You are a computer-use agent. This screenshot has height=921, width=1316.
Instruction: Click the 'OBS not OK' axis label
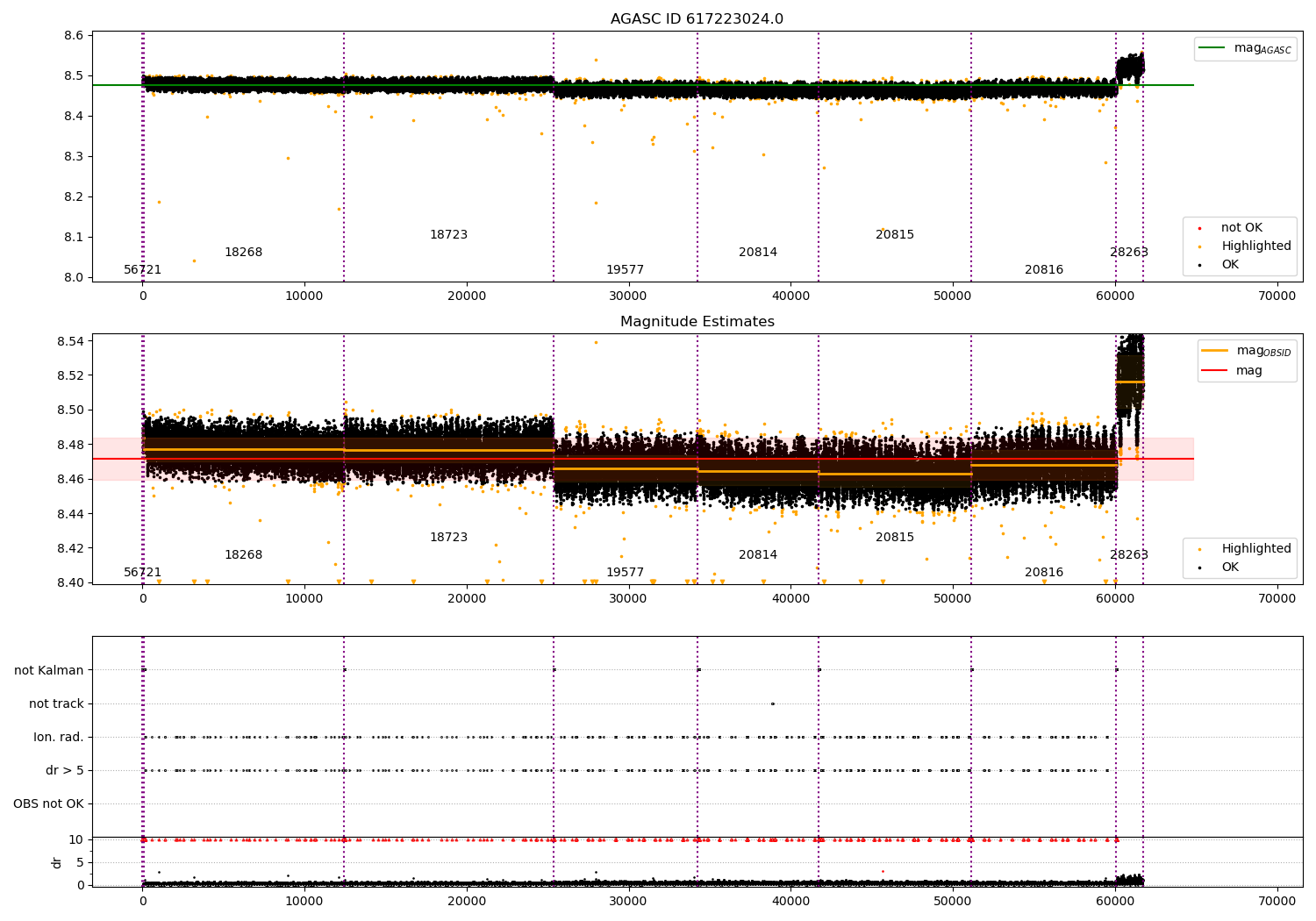pyautogui.click(x=48, y=804)
